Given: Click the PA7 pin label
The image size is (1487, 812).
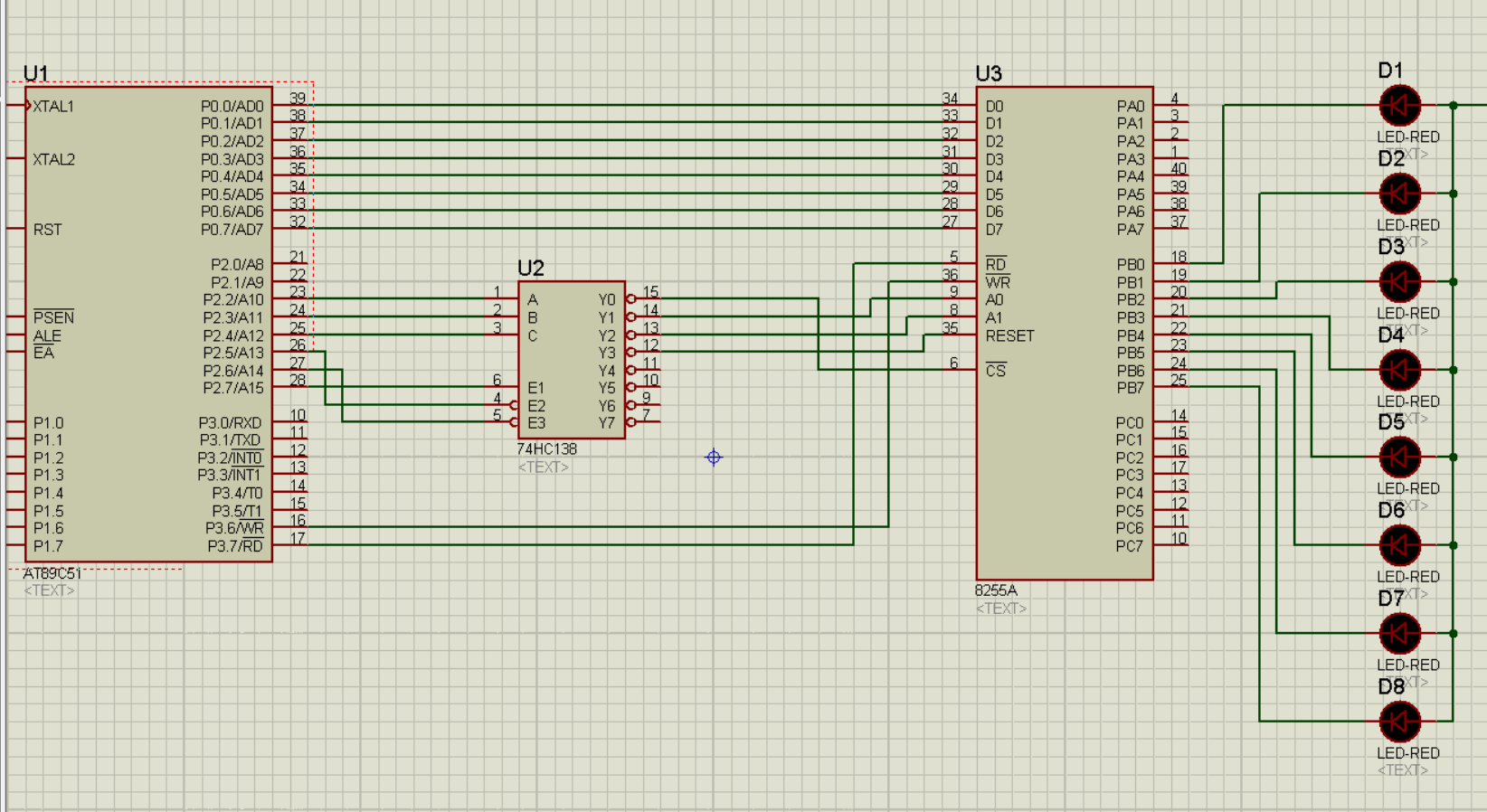Looking at the screenshot, I should click(1131, 230).
